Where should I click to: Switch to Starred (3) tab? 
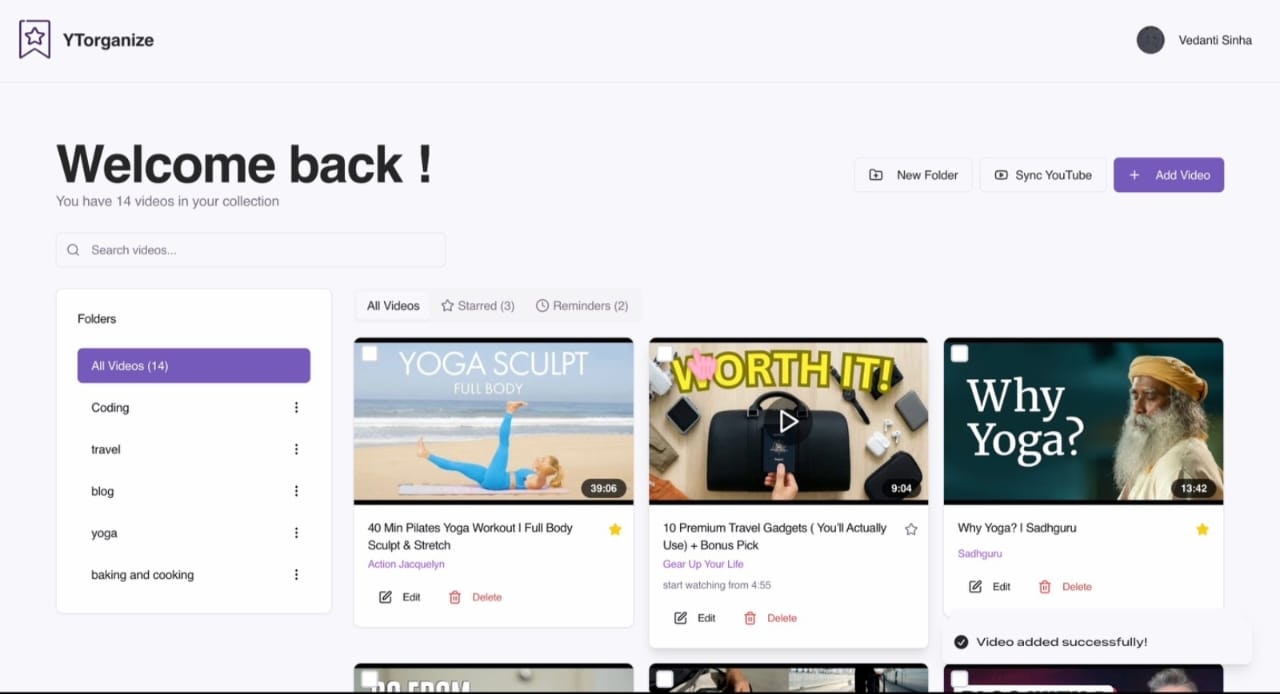(478, 306)
